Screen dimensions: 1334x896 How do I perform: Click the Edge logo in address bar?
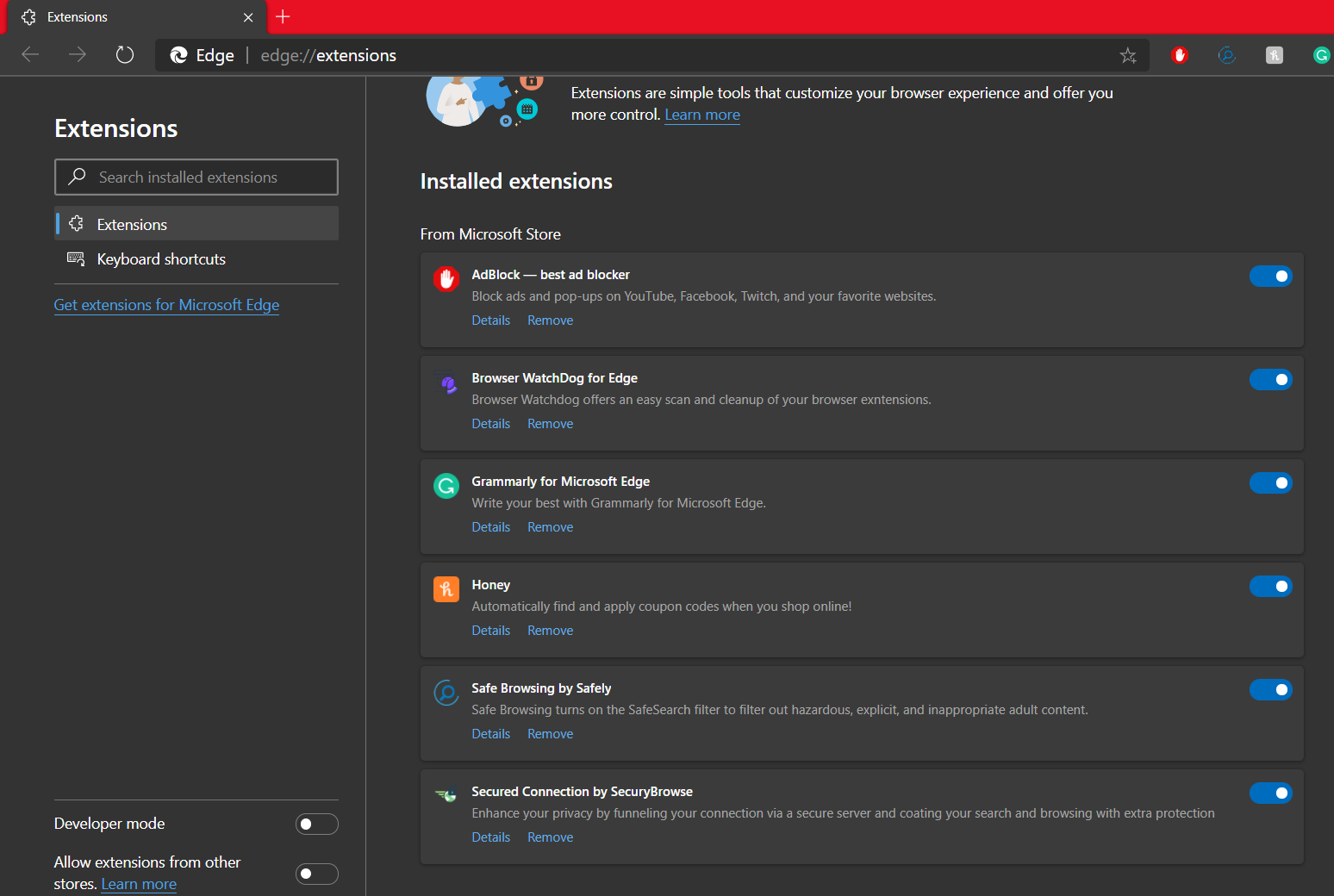[x=178, y=55]
